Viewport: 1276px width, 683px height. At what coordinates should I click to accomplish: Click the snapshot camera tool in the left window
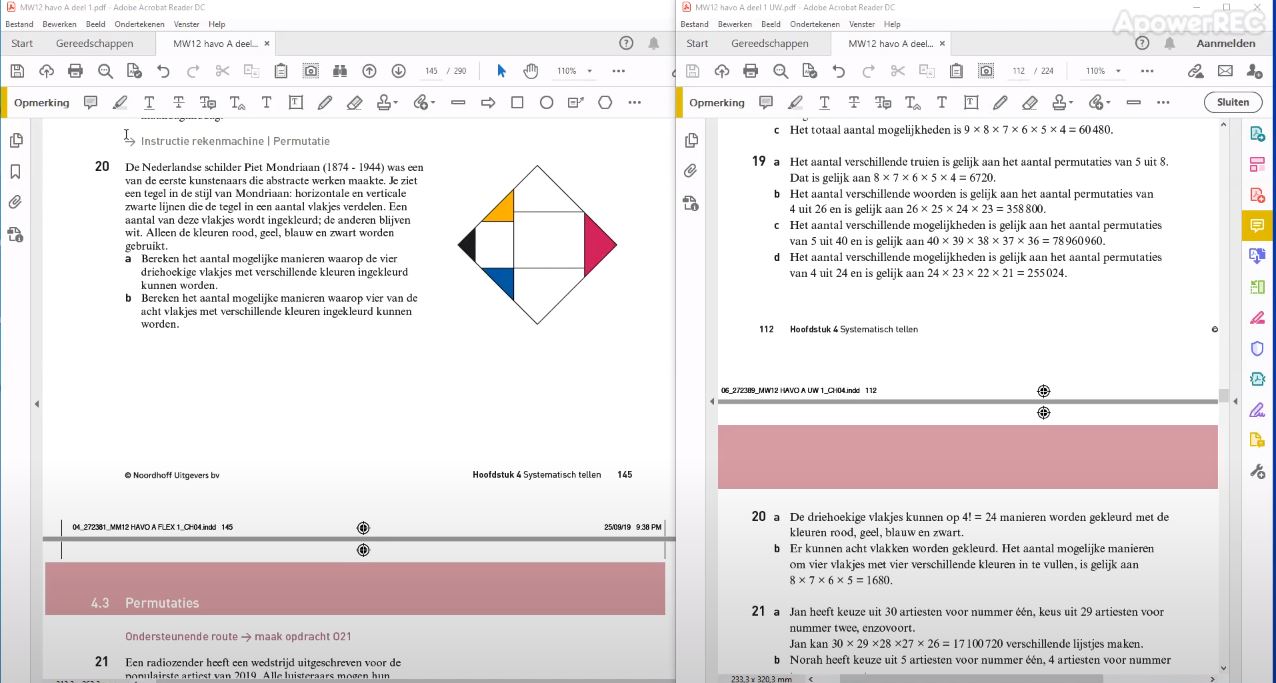tap(311, 71)
